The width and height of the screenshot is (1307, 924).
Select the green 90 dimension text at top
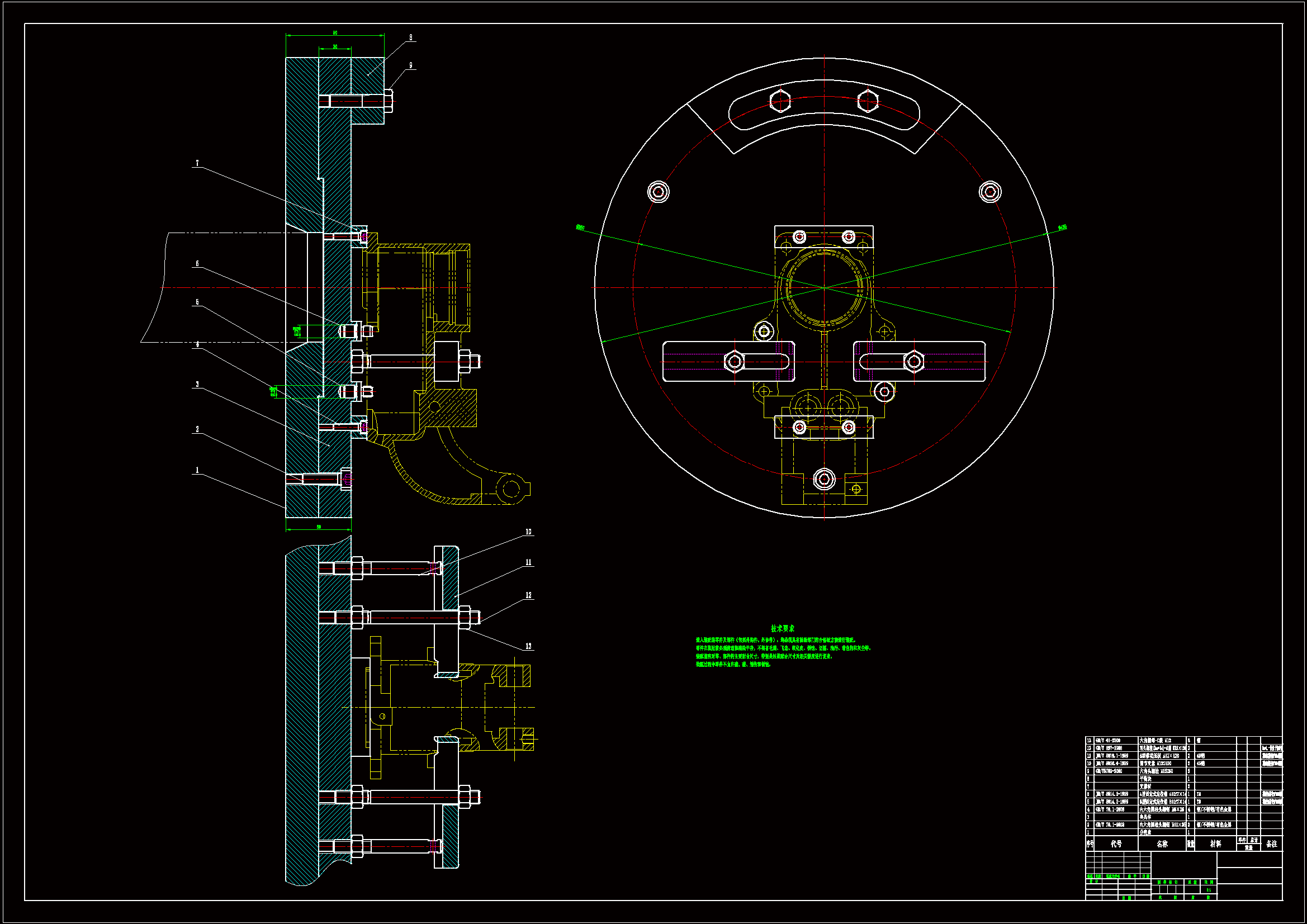pos(335,33)
